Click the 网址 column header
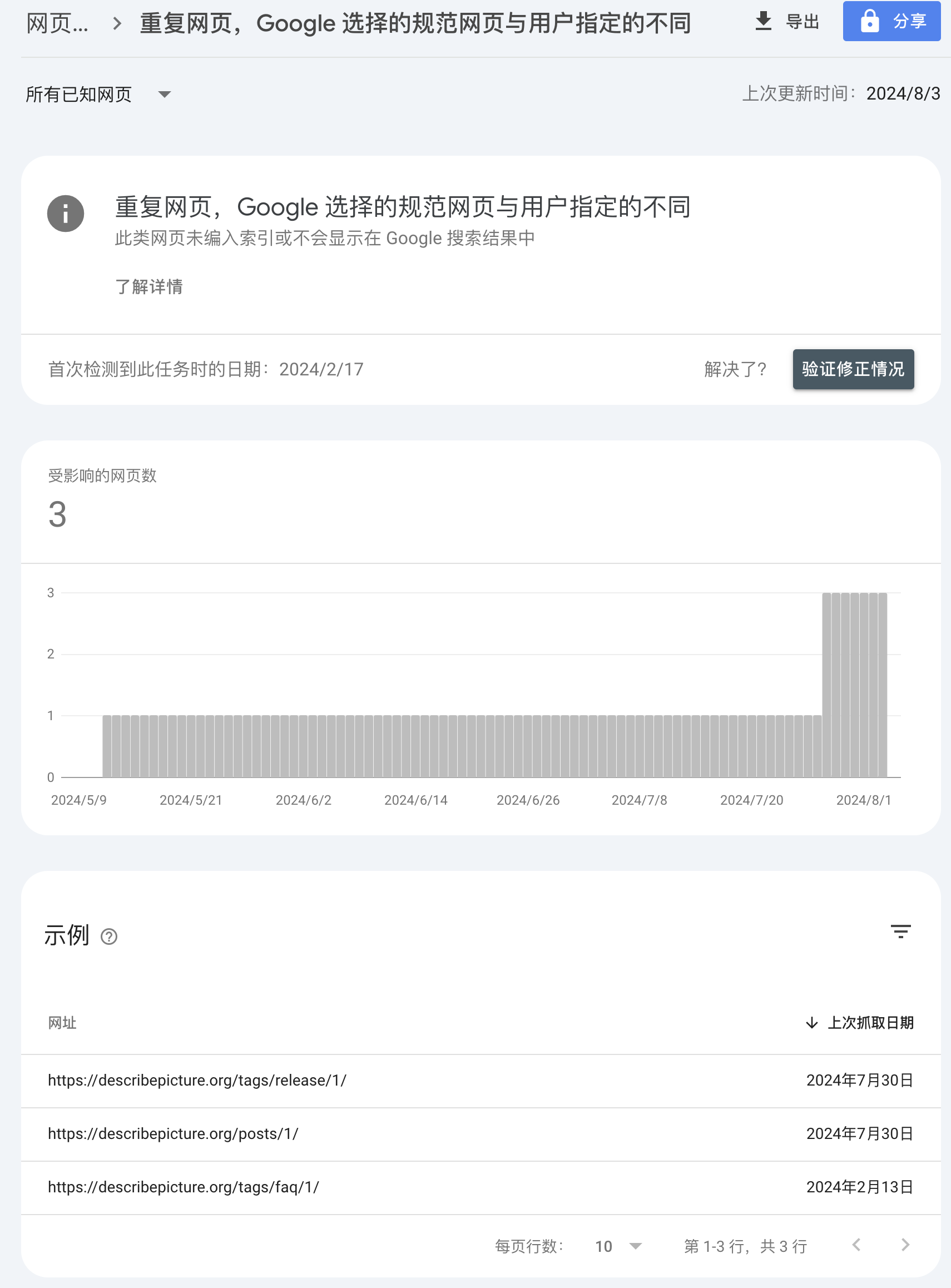 (62, 1023)
